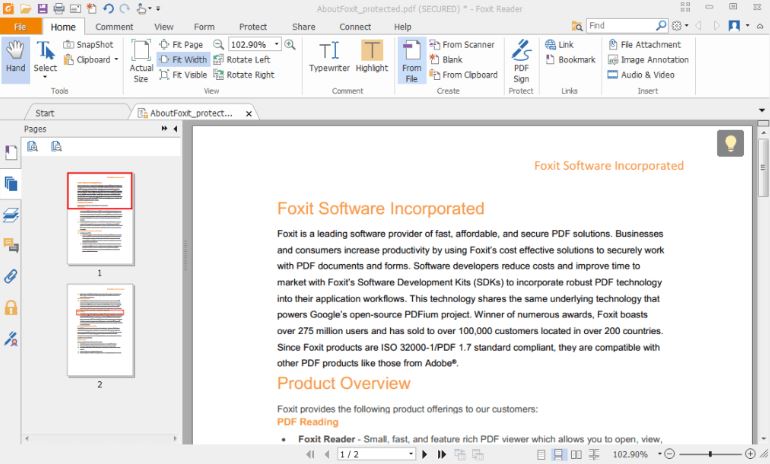This screenshot has height=464, width=770.
Task: Select page 2 thumbnail
Action: [100, 330]
